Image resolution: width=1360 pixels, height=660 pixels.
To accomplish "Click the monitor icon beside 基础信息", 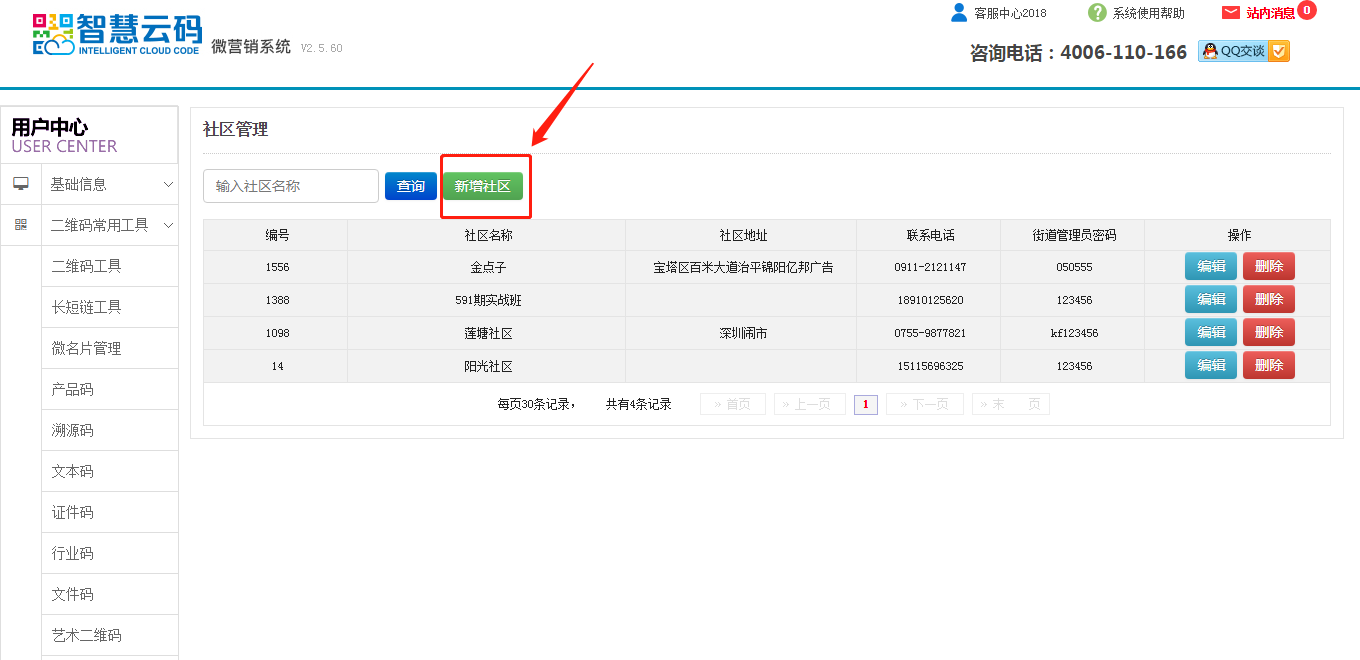I will 21,184.
